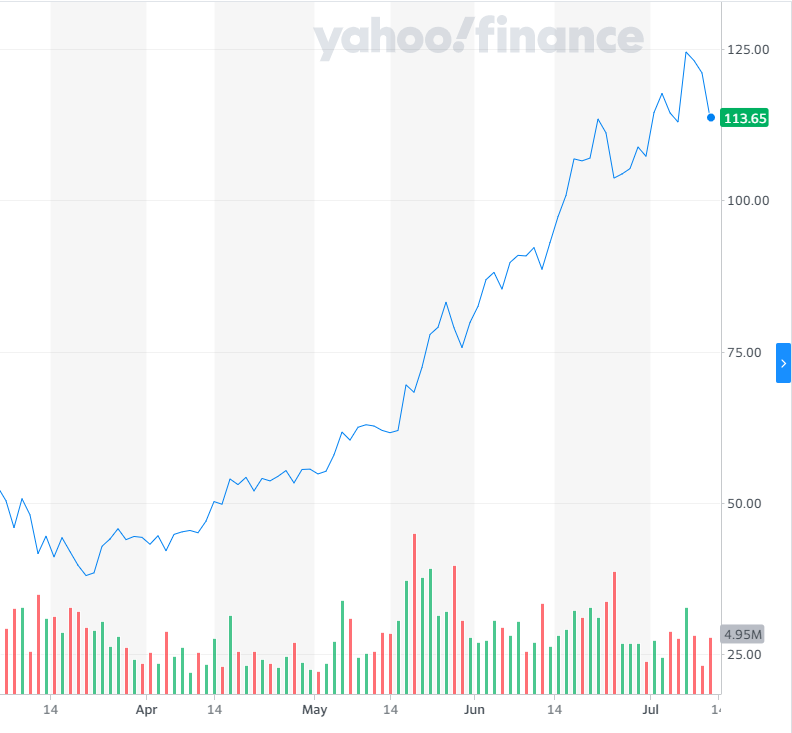This screenshot has height=733, width=792.
Task: Click the 125.00 price axis label
Action: point(748,49)
